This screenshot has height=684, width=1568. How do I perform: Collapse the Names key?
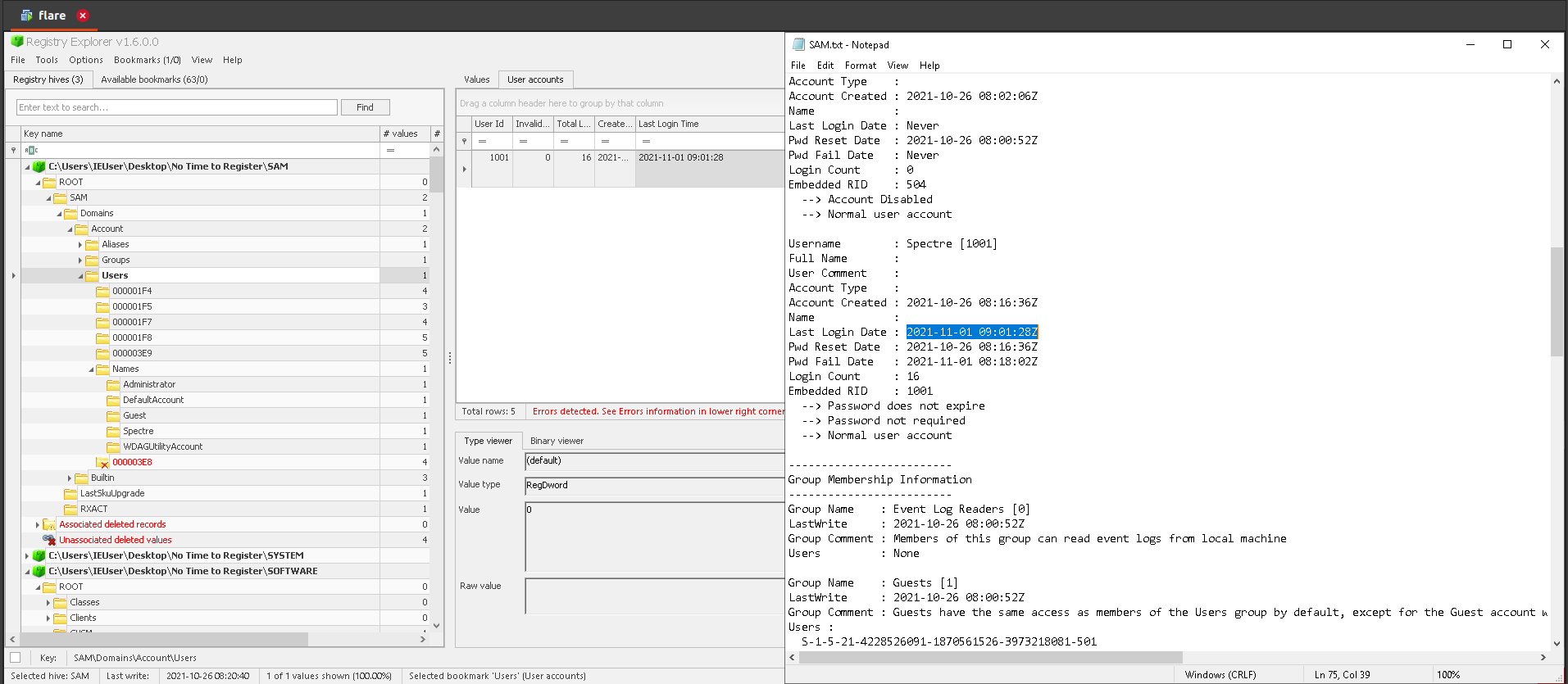[91, 369]
